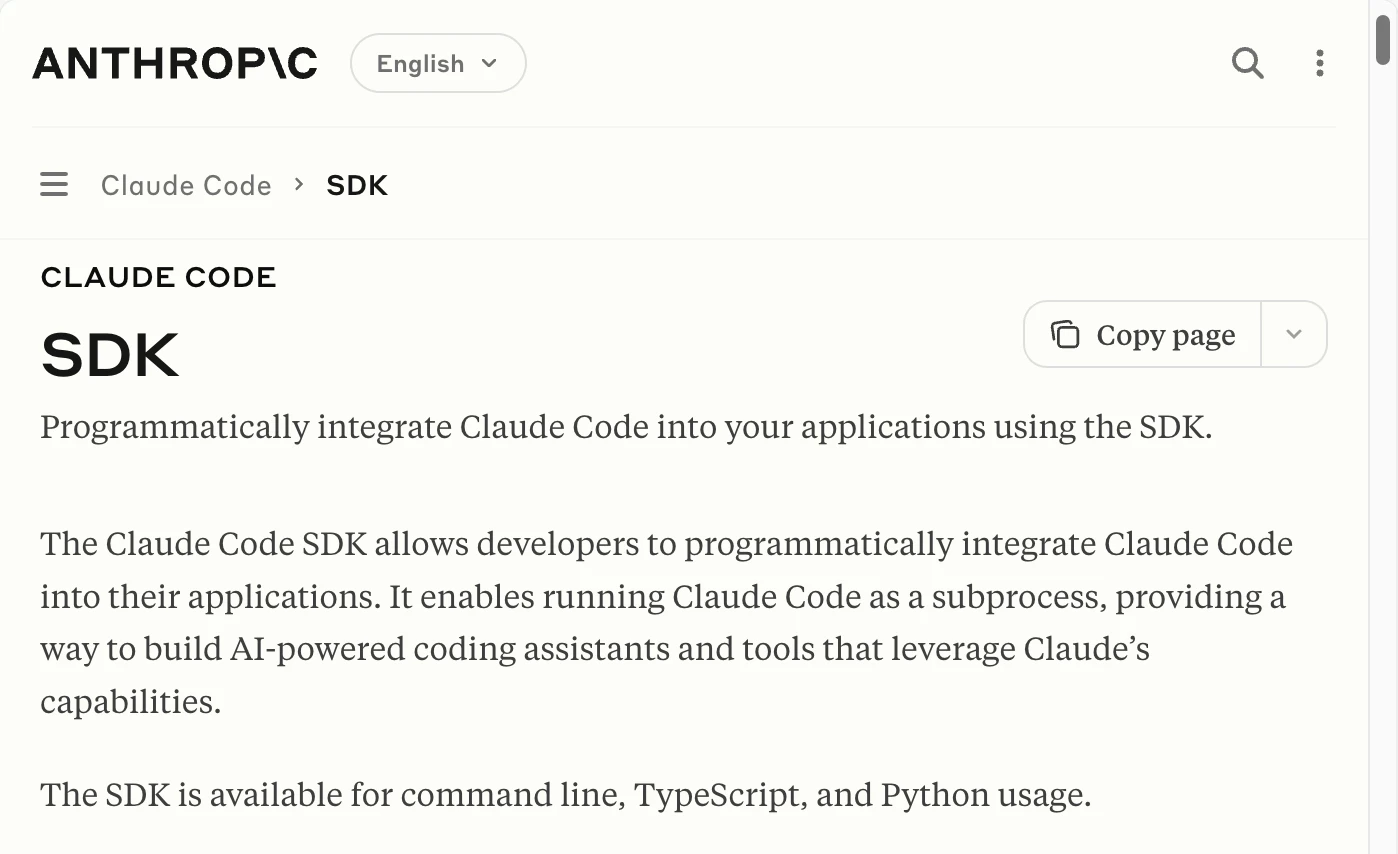Click the CLAUDE CODE section label above heading

click(158, 277)
